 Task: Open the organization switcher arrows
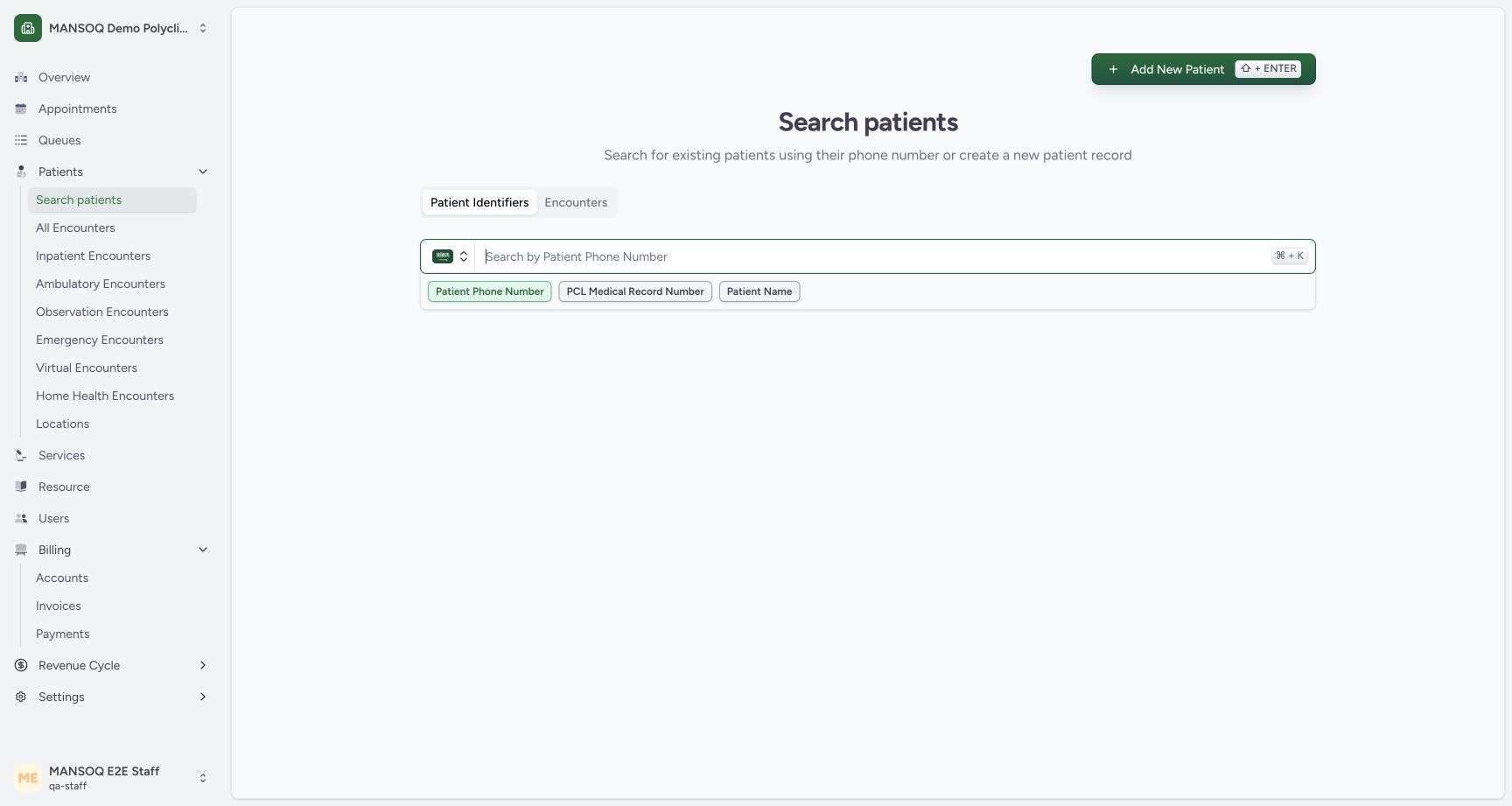(x=203, y=28)
